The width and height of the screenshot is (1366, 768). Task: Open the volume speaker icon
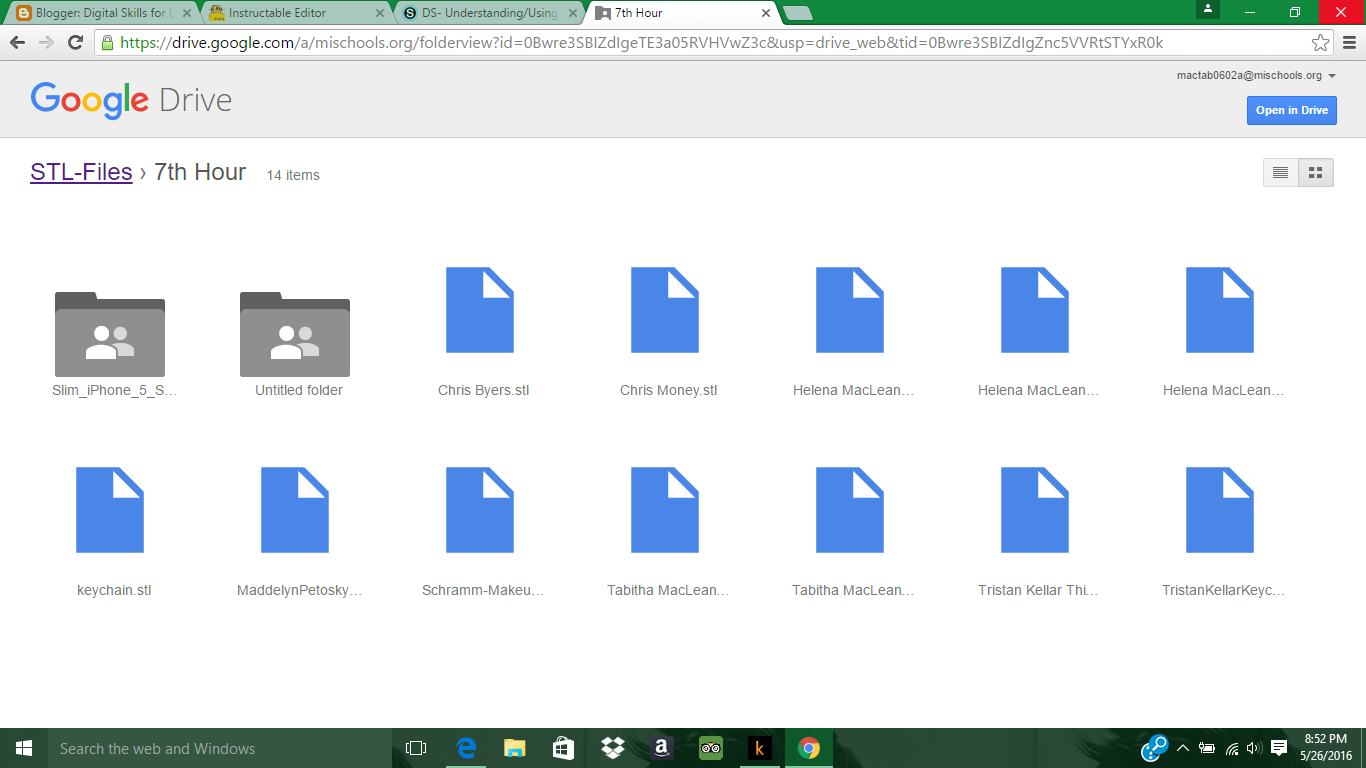1254,748
